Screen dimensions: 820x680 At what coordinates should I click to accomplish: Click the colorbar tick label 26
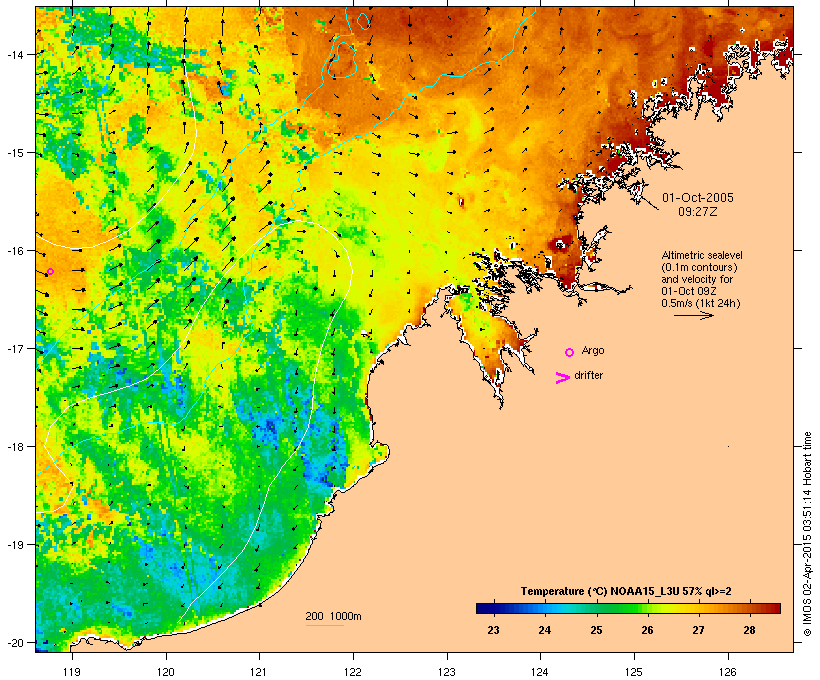[647, 630]
